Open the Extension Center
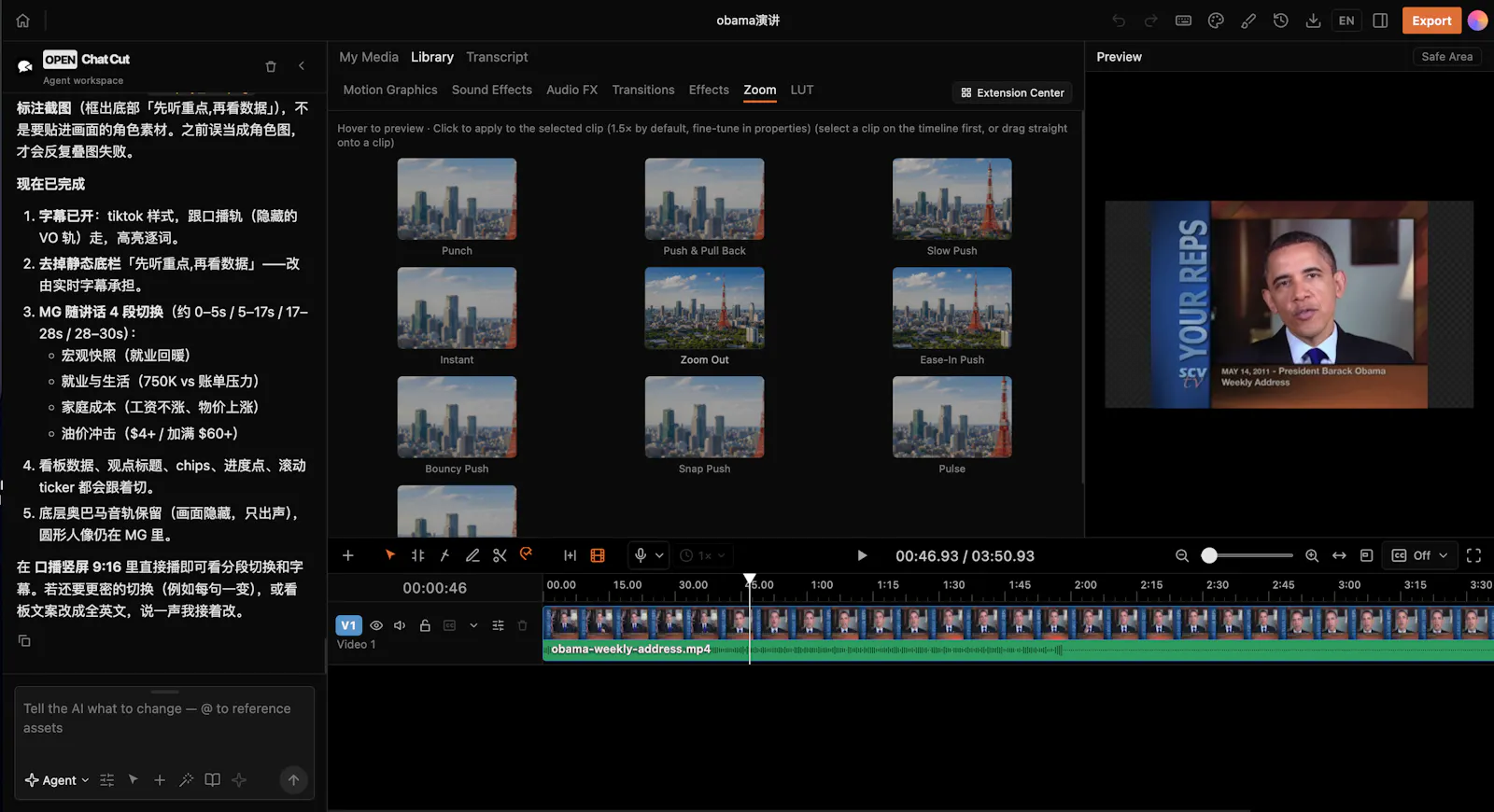This screenshot has width=1494, height=812. tap(1012, 92)
